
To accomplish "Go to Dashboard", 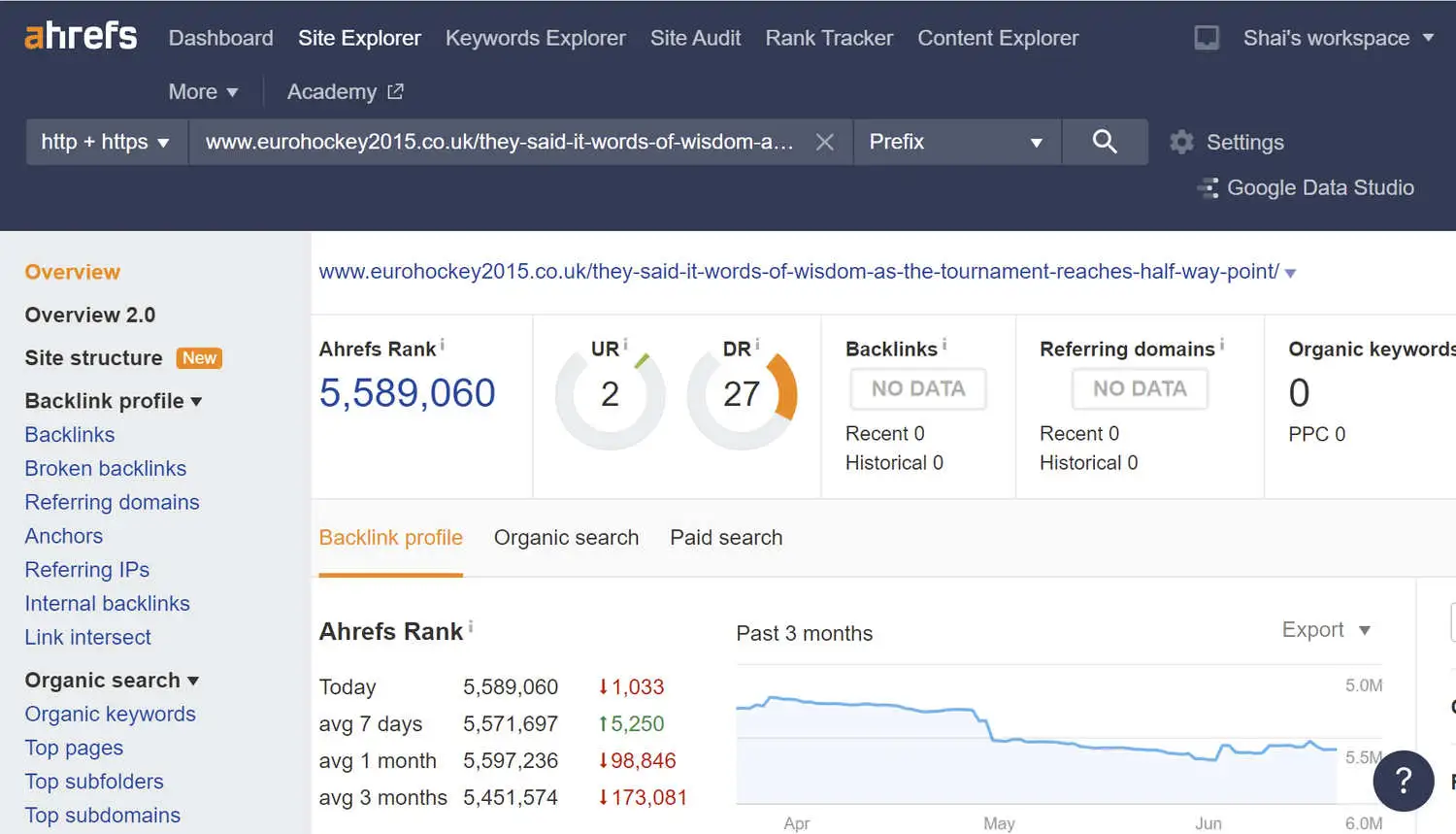I will point(220,38).
